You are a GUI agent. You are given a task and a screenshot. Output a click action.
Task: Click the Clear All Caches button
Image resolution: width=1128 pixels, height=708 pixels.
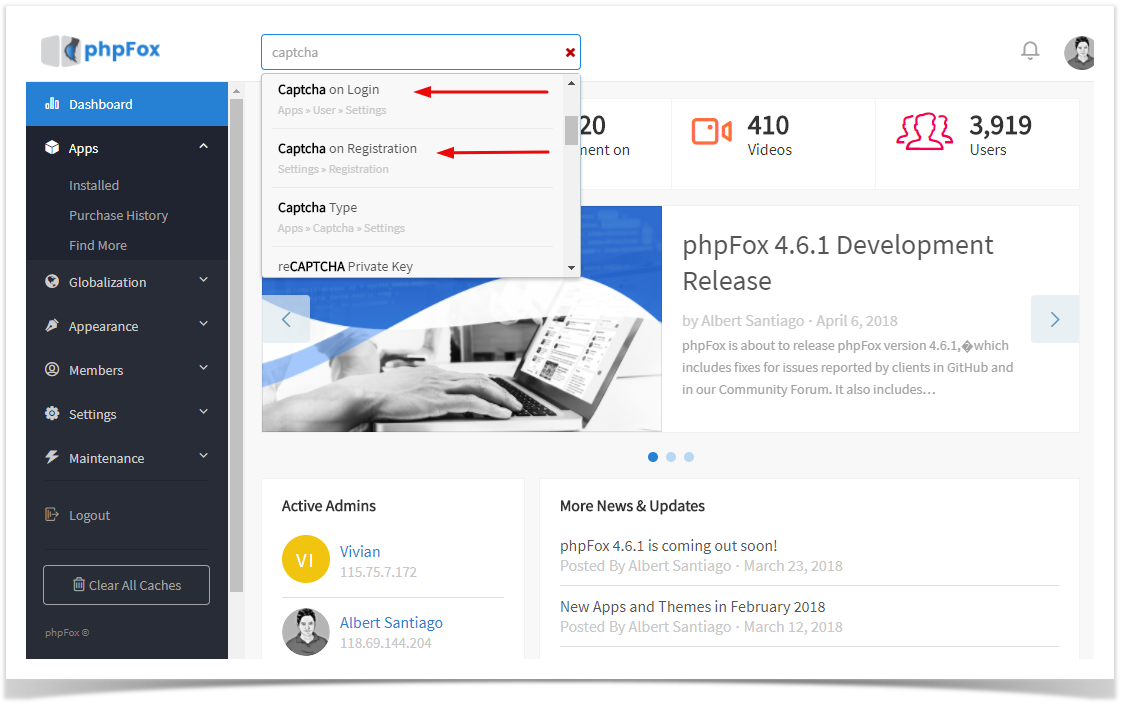[x=127, y=585]
